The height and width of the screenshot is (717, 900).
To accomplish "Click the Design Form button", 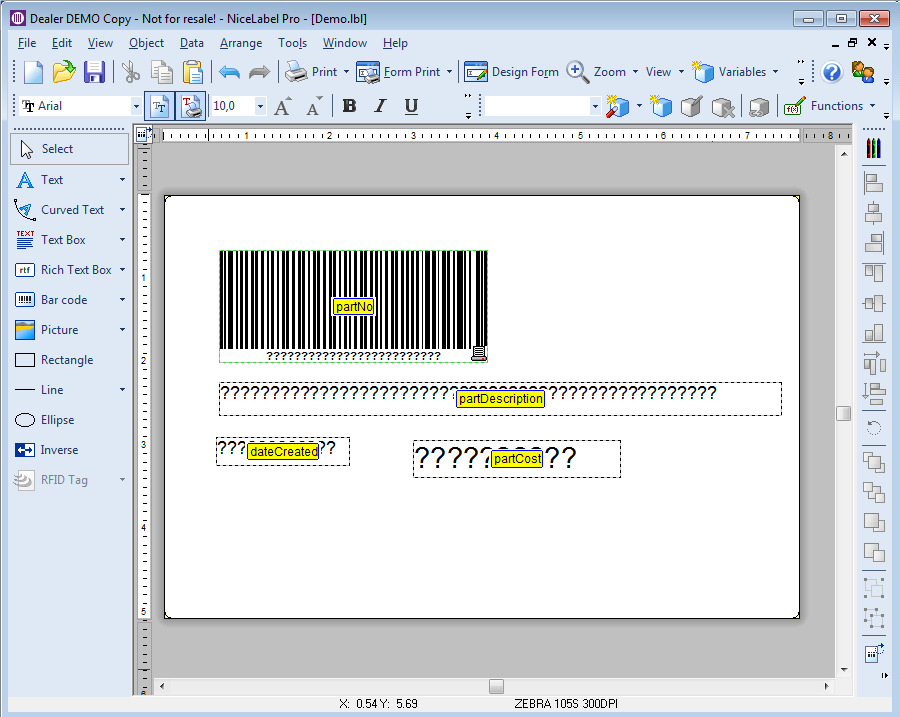I will click(x=511, y=72).
